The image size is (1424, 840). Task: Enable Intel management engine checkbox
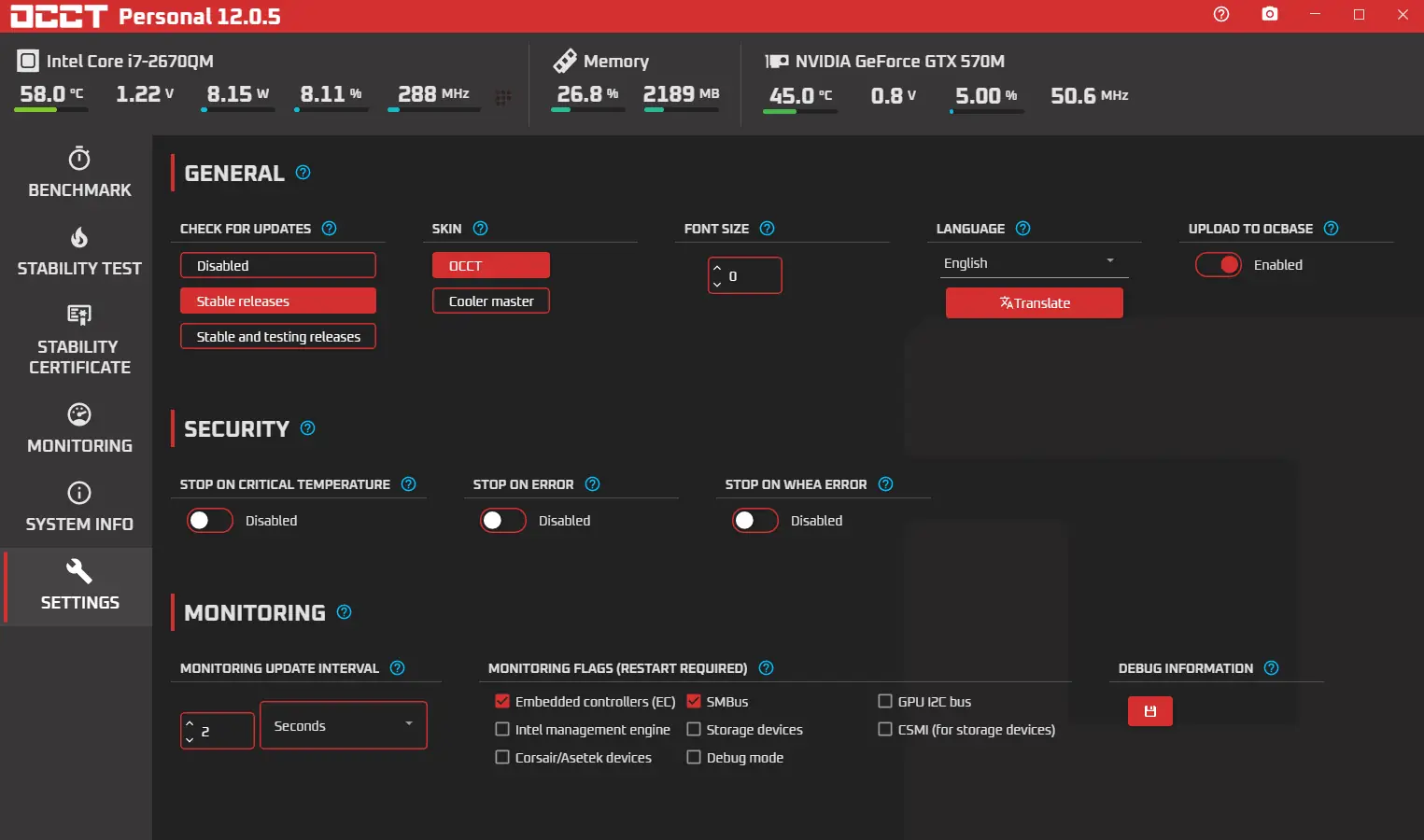502,730
